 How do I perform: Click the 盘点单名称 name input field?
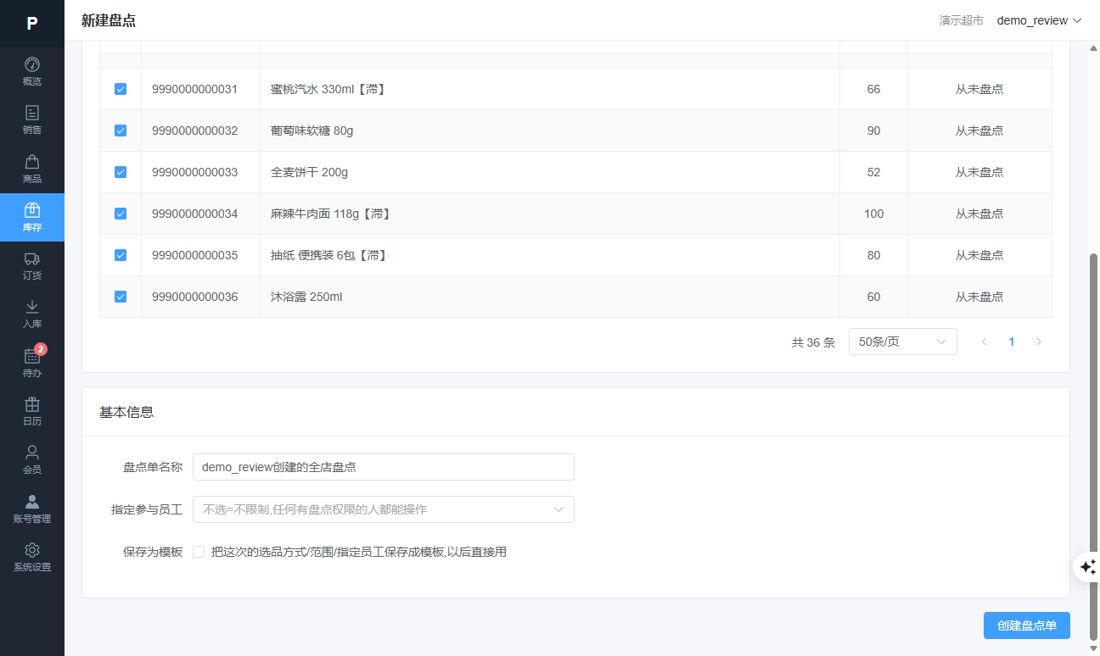pyautogui.click(x=383, y=467)
